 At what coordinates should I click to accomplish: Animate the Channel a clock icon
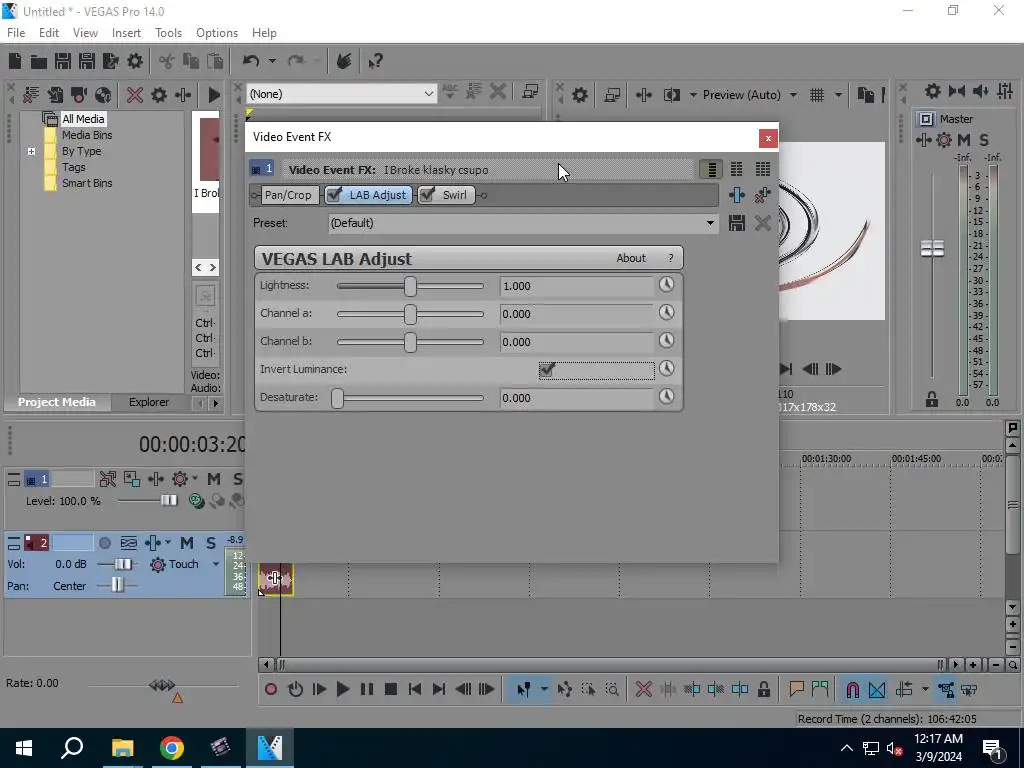click(666, 312)
